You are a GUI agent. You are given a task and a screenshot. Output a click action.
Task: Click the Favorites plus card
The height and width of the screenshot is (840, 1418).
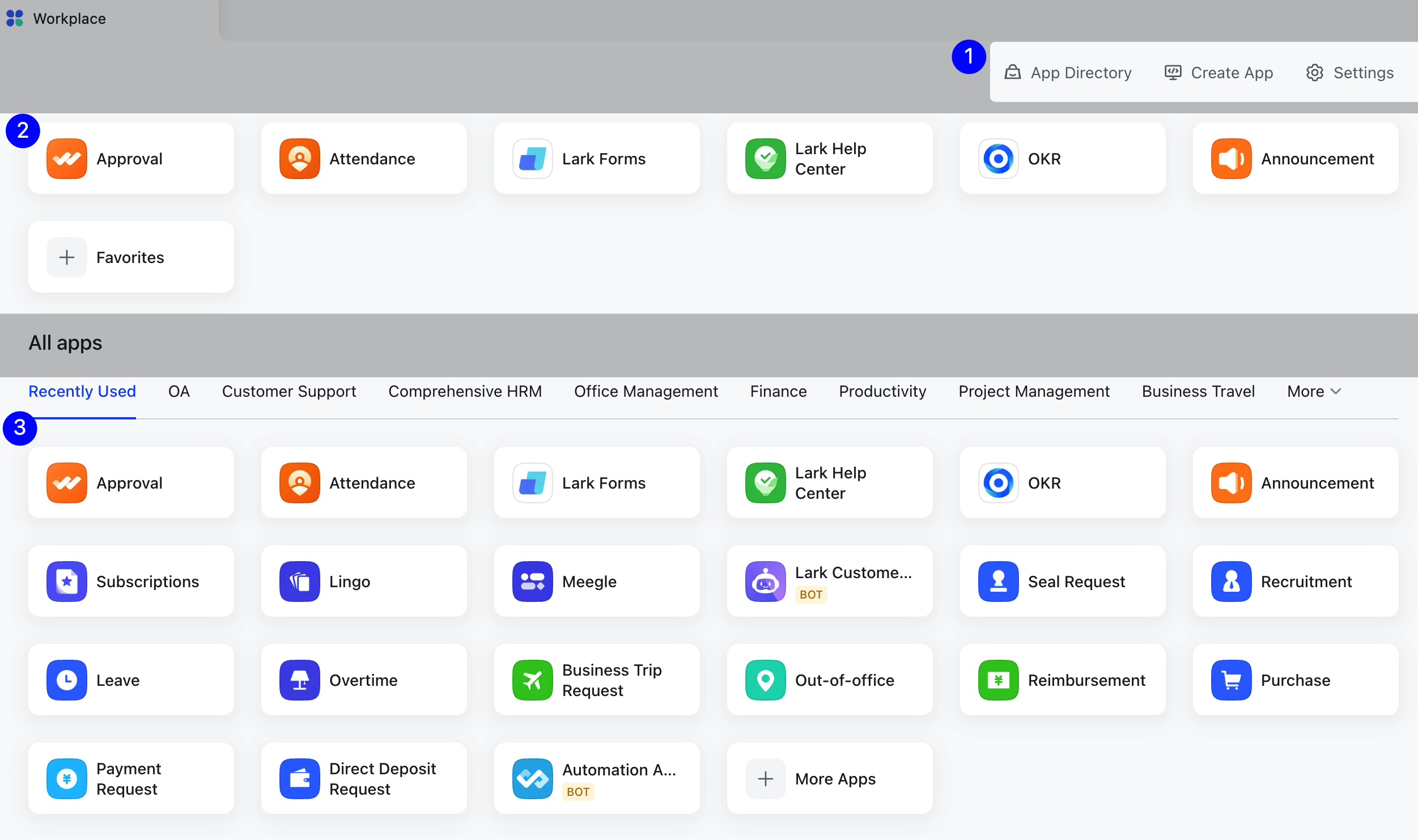131,257
